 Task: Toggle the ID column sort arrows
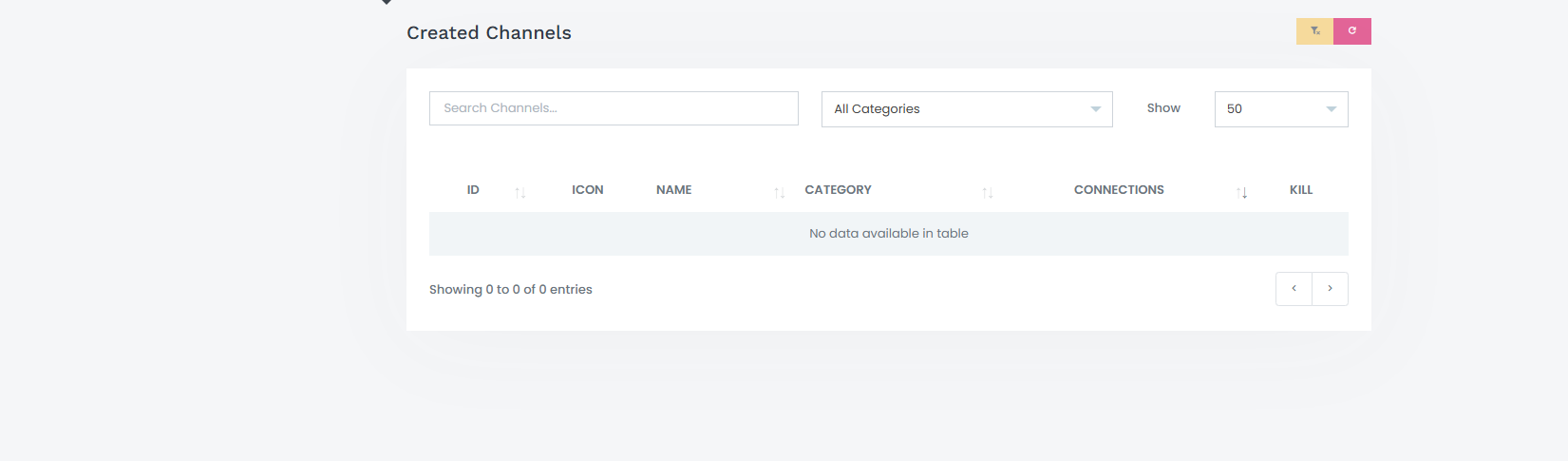pyautogui.click(x=520, y=193)
